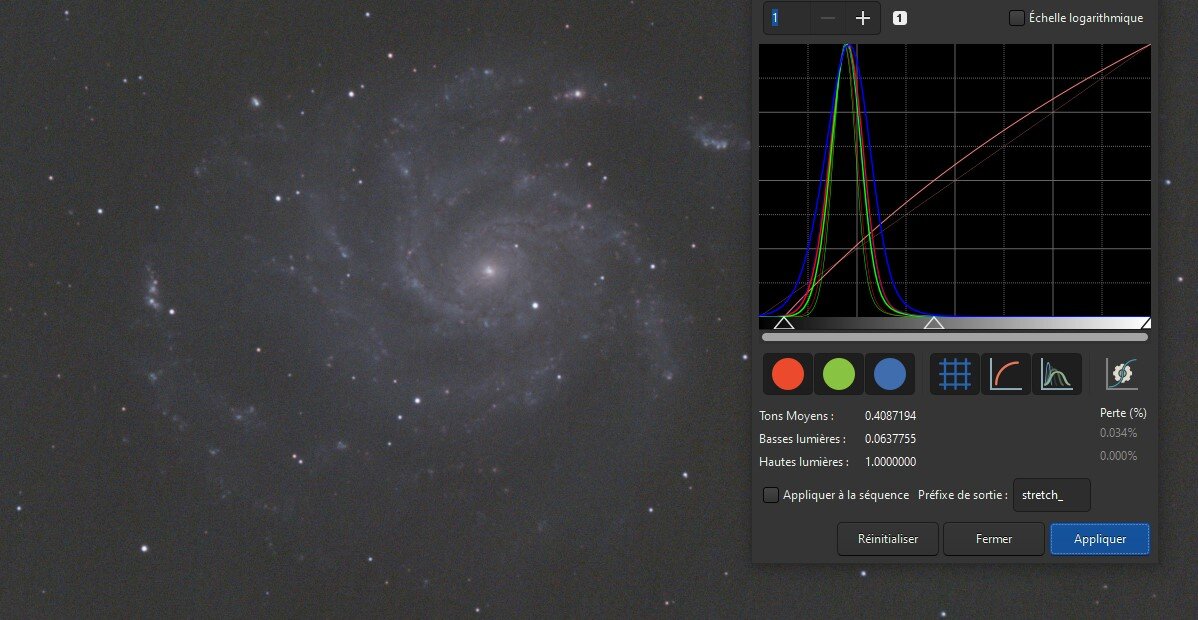Click the 0.034% loss value

(1119, 433)
